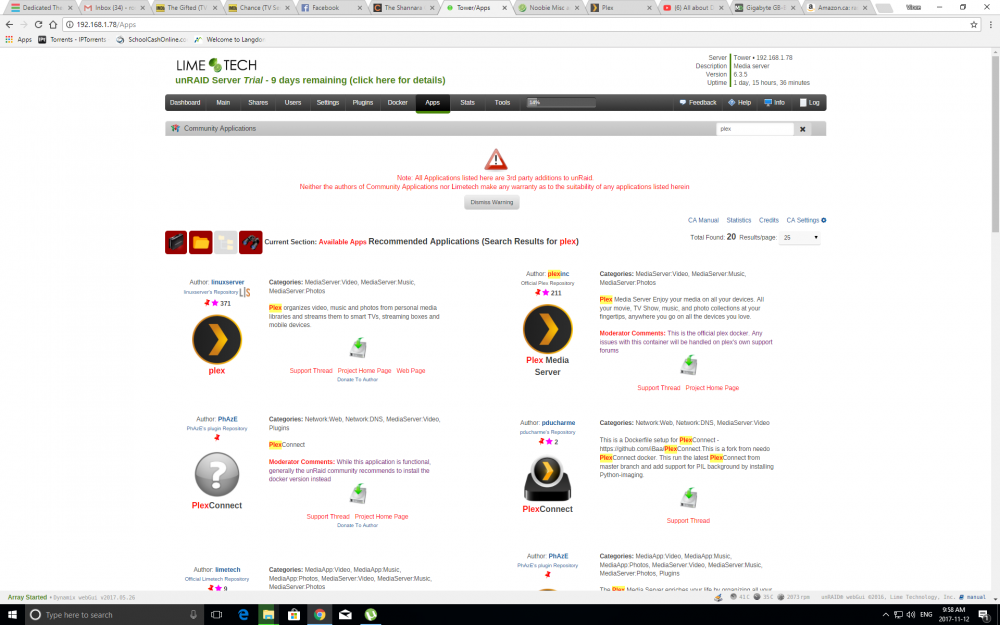Click the Community Applications header icon
1000x625 pixels.
click(x=175, y=129)
